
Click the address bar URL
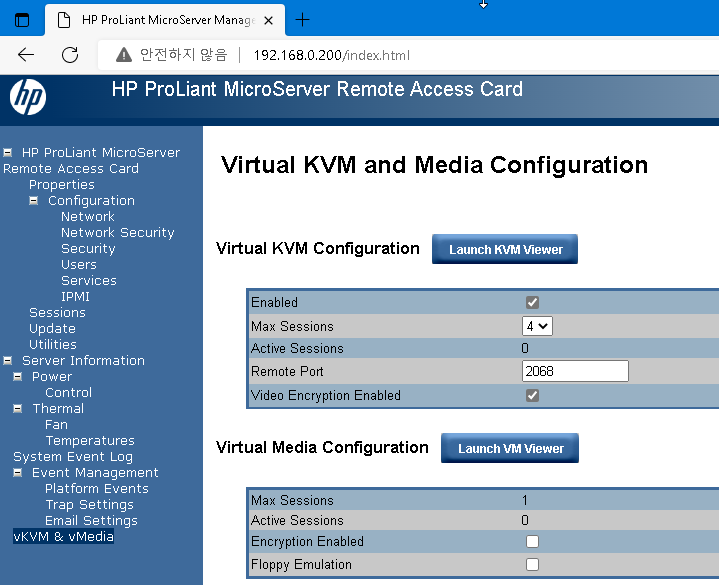coord(332,55)
